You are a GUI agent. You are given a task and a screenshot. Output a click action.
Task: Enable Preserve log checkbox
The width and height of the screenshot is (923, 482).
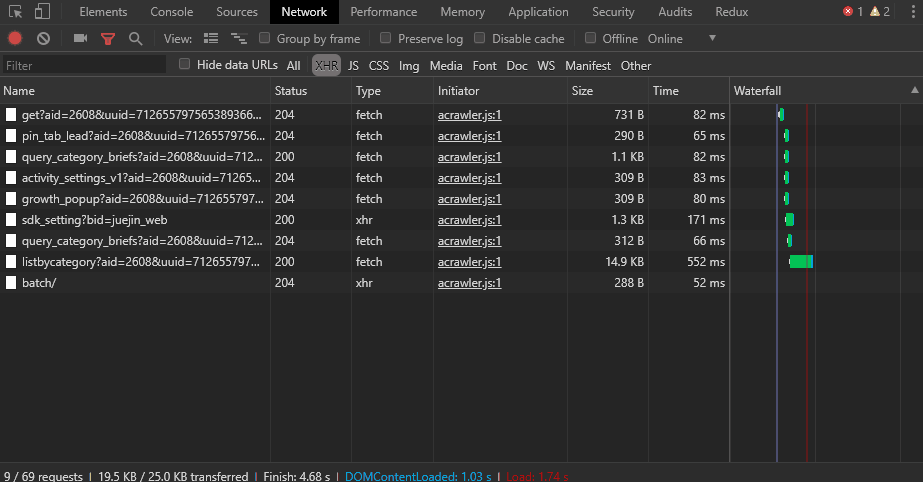pos(386,38)
